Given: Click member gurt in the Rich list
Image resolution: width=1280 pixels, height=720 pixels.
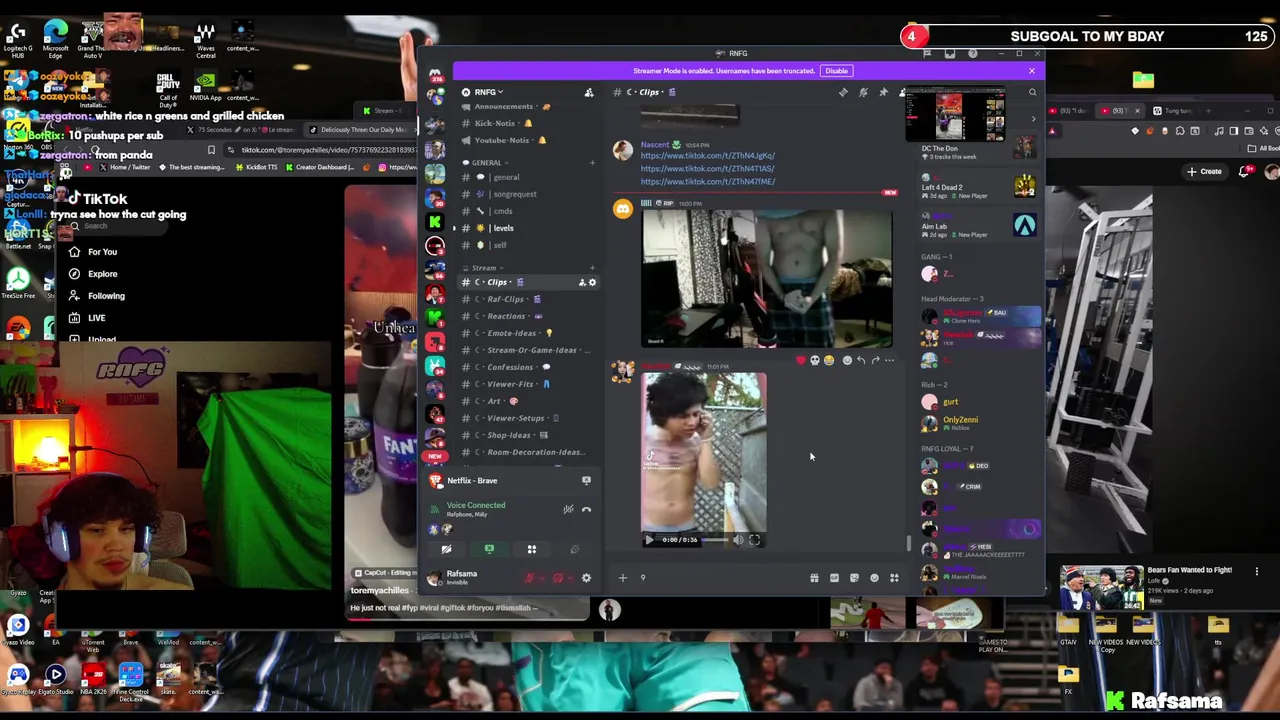Looking at the screenshot, I should (x=950, y=402).
